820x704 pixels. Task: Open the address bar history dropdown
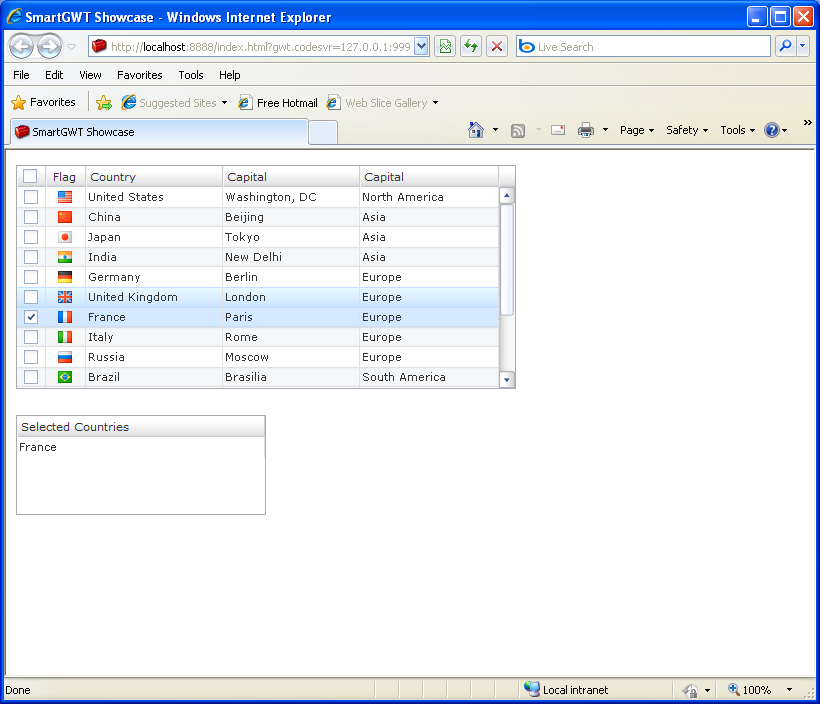click(422, 47)
